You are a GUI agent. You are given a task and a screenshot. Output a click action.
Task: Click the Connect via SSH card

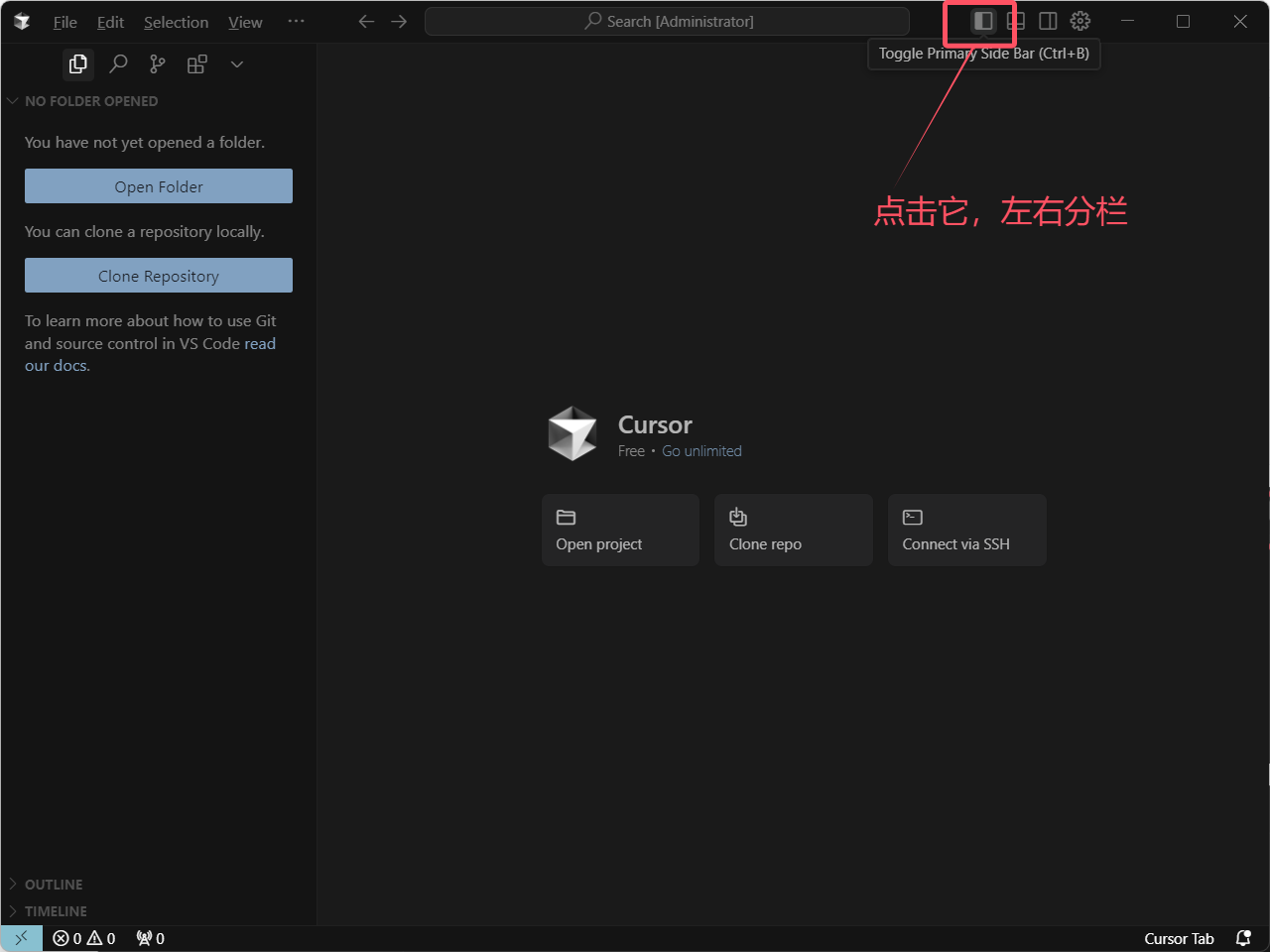click(x=967, y=531)
